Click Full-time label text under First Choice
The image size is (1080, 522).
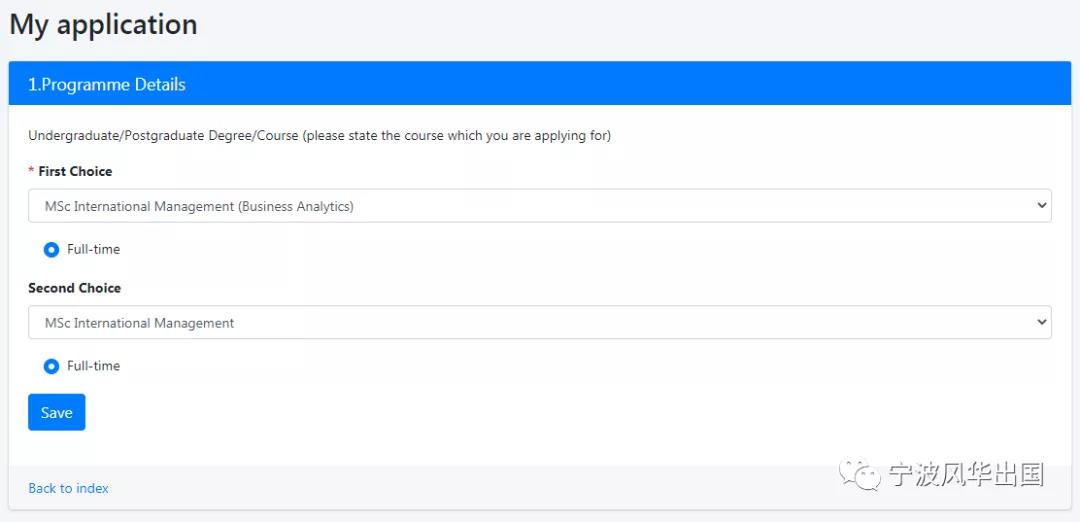click(94, 249)
